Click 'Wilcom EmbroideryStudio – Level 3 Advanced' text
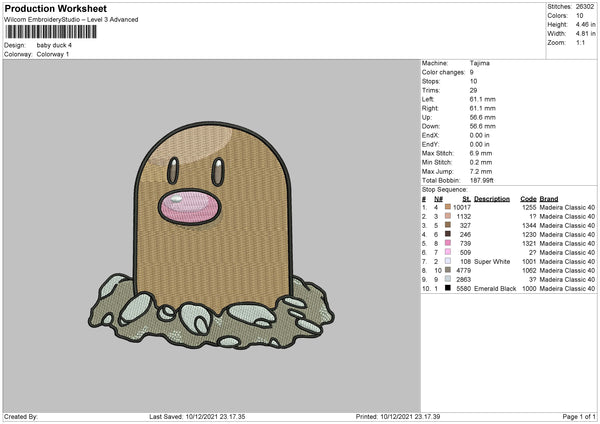This screenshot has height=424, width=600. tap(71, 20)
